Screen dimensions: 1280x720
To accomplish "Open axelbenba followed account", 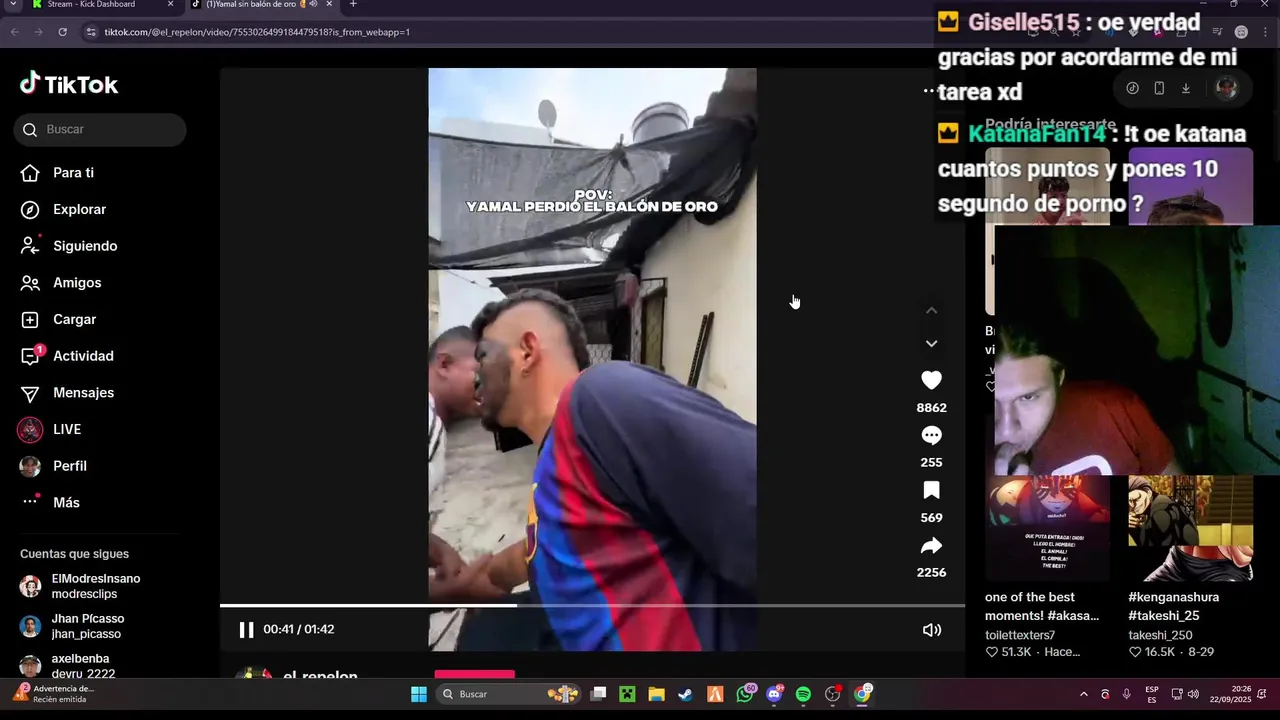I will click(67, 666).
